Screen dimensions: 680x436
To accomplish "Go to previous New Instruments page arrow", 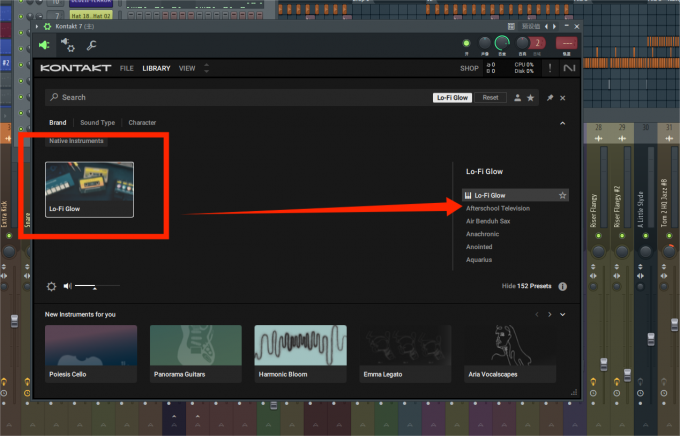I will click(537, 315).
